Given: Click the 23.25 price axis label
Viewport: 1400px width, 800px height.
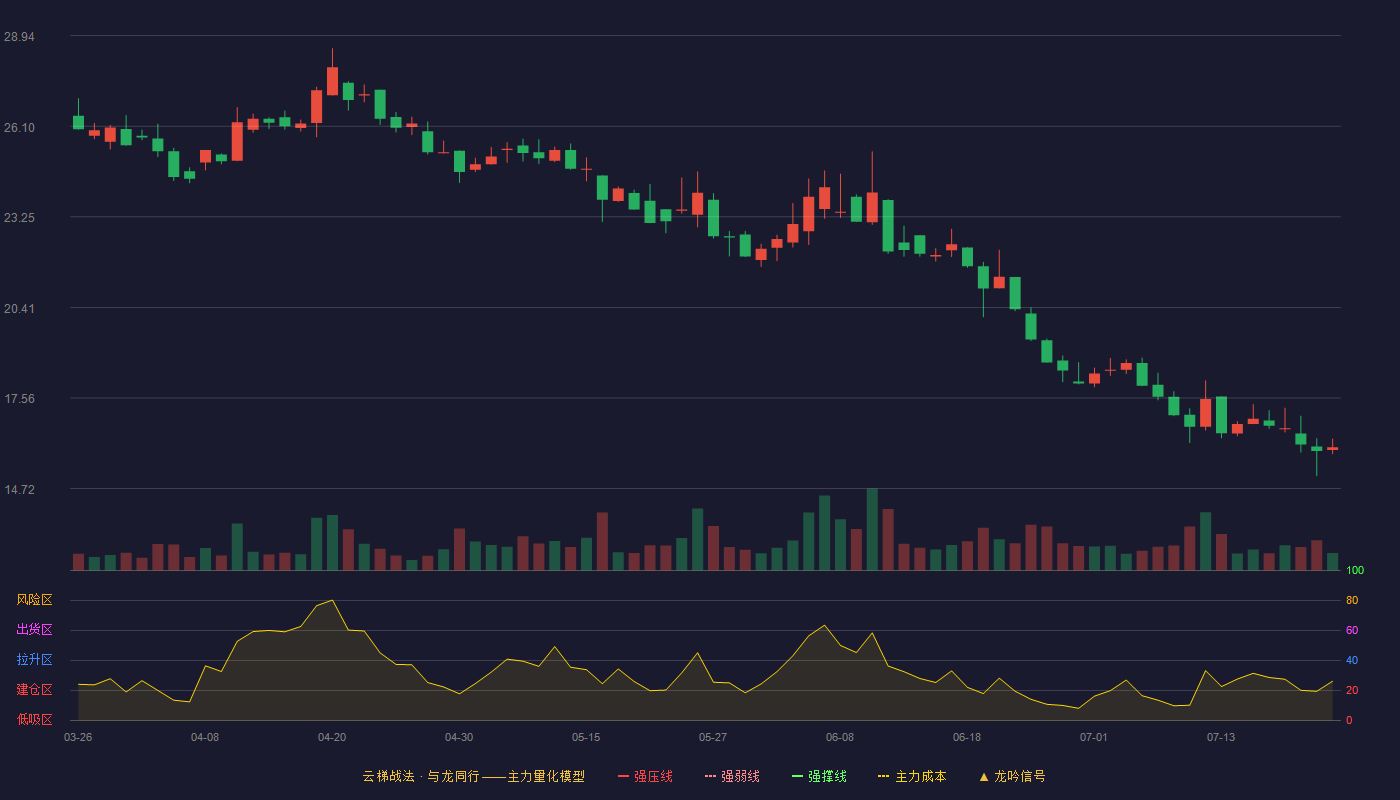Looking at the screenshot, I should tap(19, 218).
